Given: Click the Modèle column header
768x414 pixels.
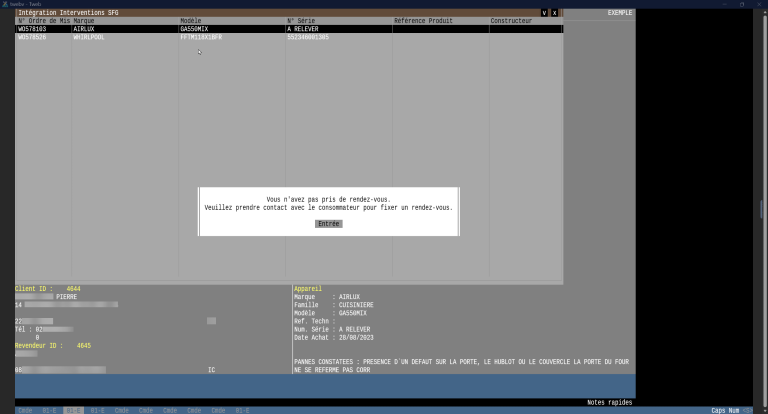Looking at the screenshot, I should 191,21.
